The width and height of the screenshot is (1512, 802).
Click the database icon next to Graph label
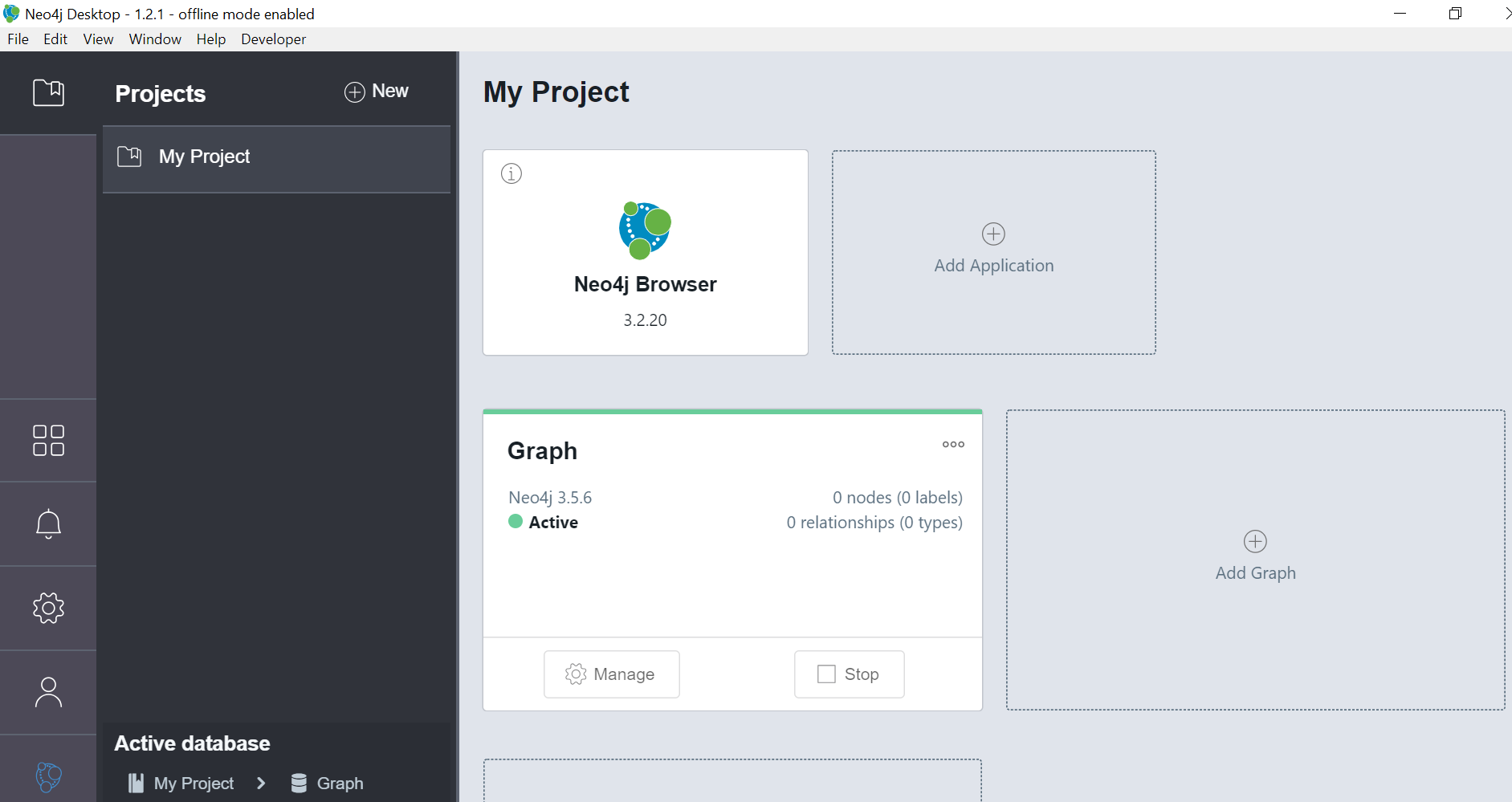coord(299,783)
